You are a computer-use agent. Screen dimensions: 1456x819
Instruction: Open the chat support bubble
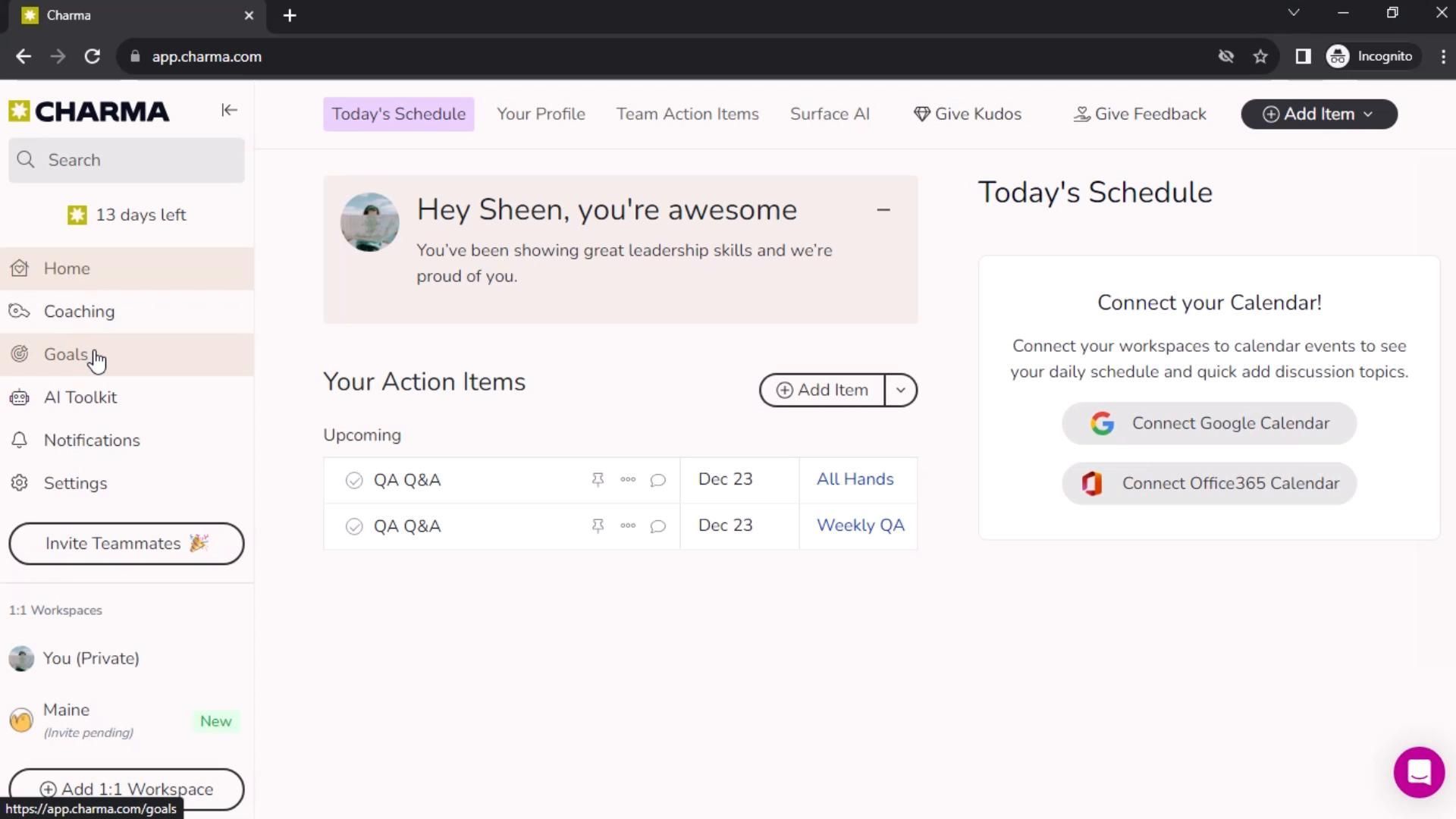pos(1418,772)
